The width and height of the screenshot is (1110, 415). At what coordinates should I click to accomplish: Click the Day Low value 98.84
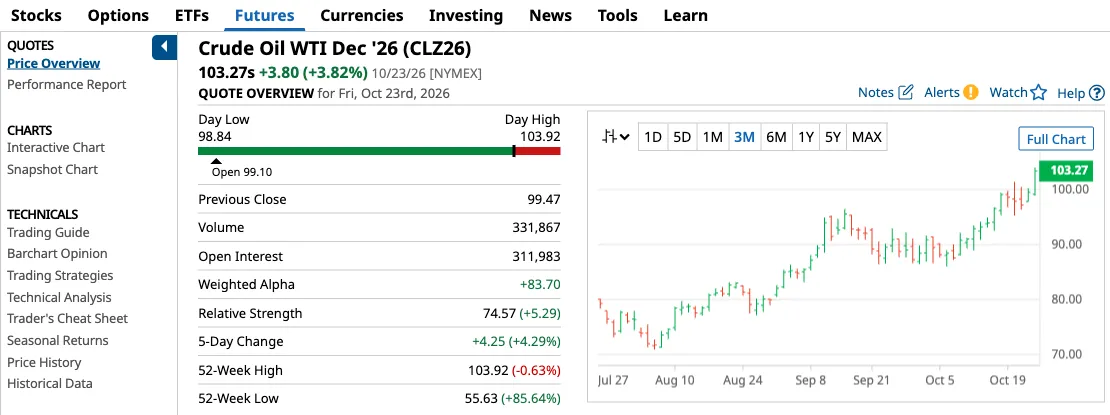click(x=214, y=135)
